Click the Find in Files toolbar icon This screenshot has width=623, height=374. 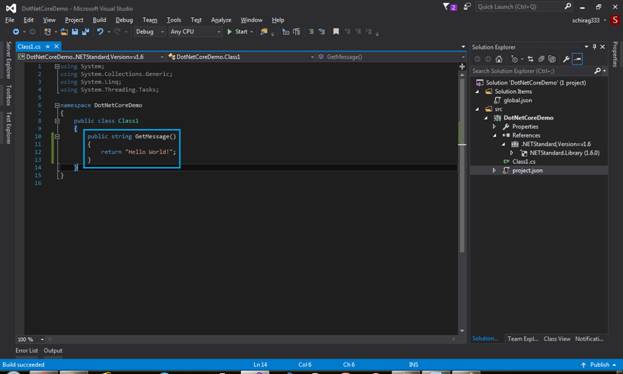click(263, 32)
